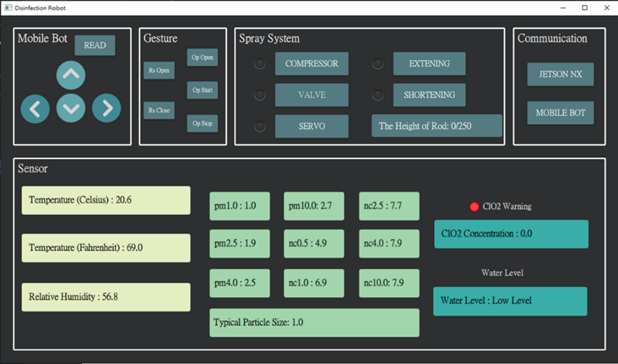Screen dimensions: 618x364
Task: Connect using the JETSON NX button
Action: 560,74
